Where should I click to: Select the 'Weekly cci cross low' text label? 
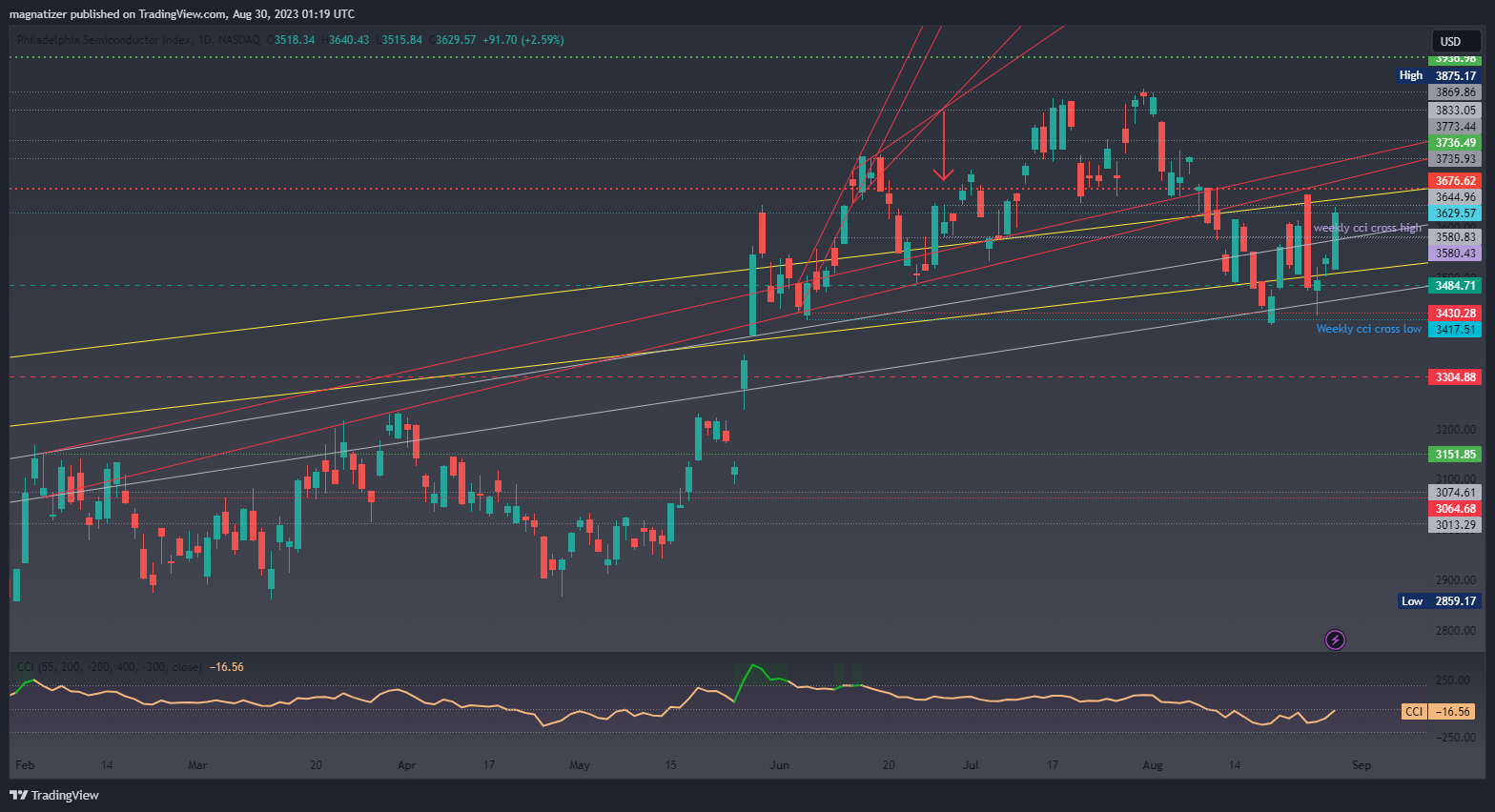coord(1368,329)
